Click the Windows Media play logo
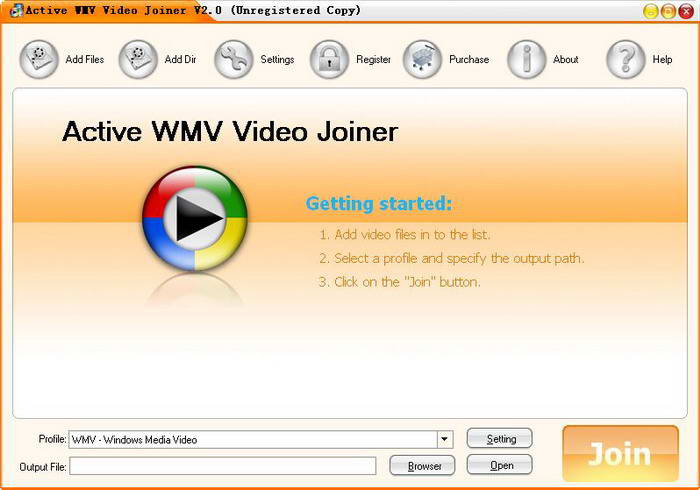The image size is (700, 490). click(195, 218)
